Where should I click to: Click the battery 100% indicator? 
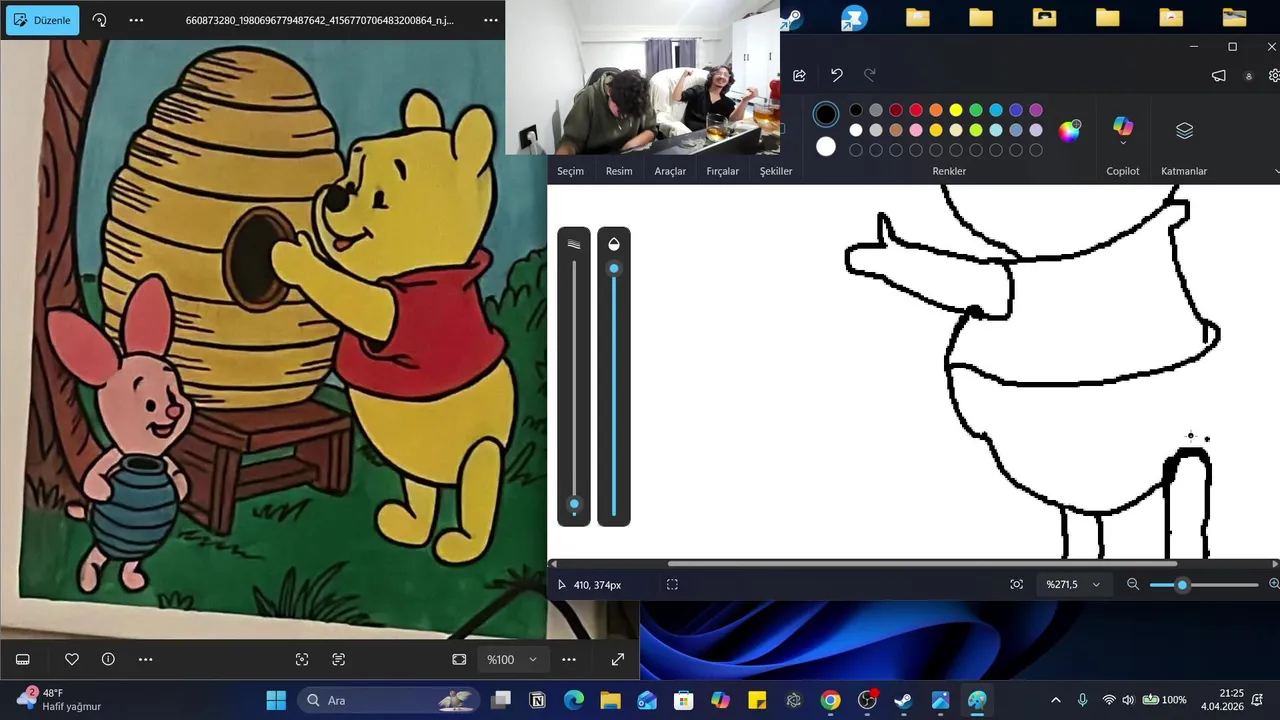(x=1164, y=700)
